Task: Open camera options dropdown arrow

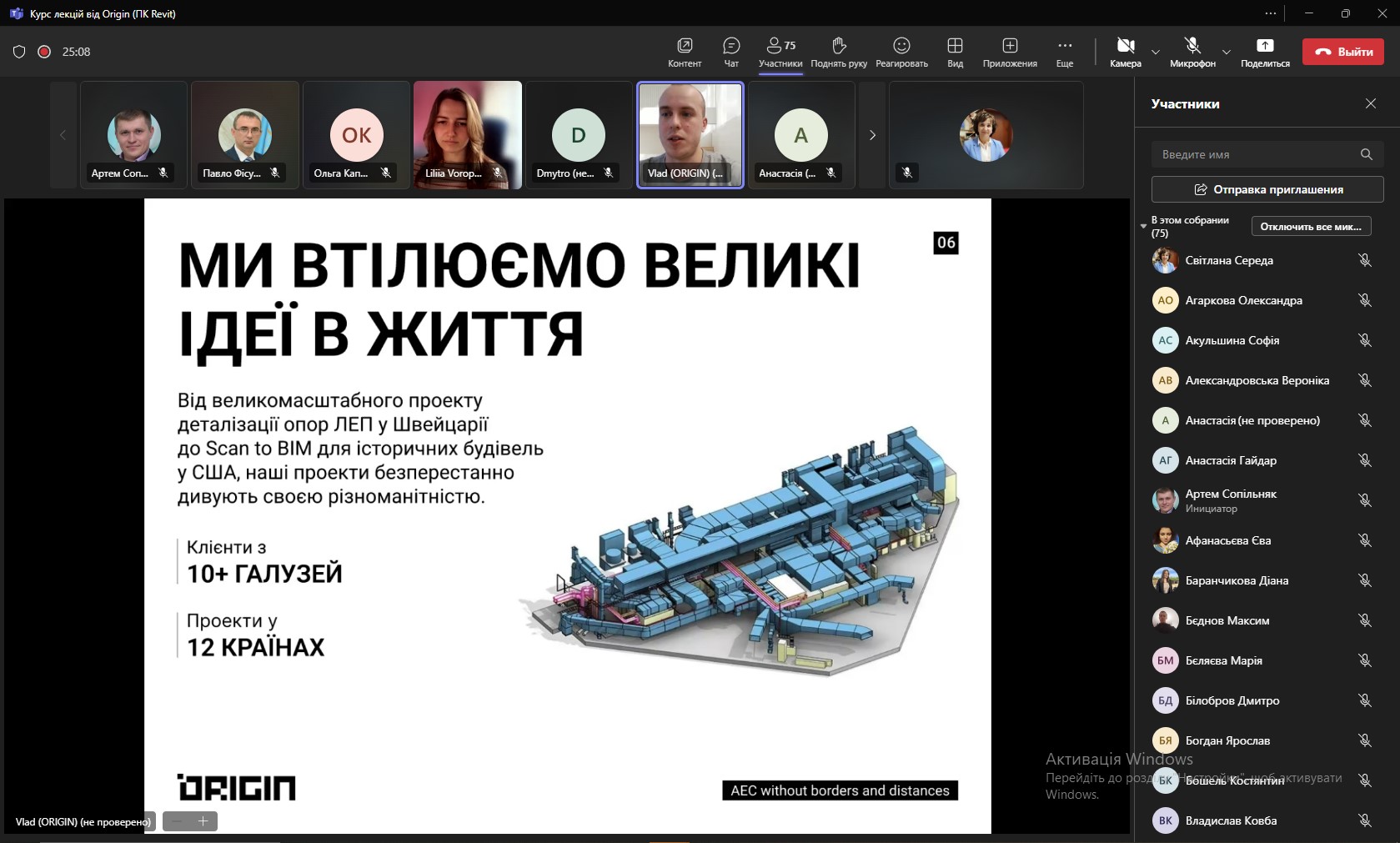Action: click(x=1155, y=52)
